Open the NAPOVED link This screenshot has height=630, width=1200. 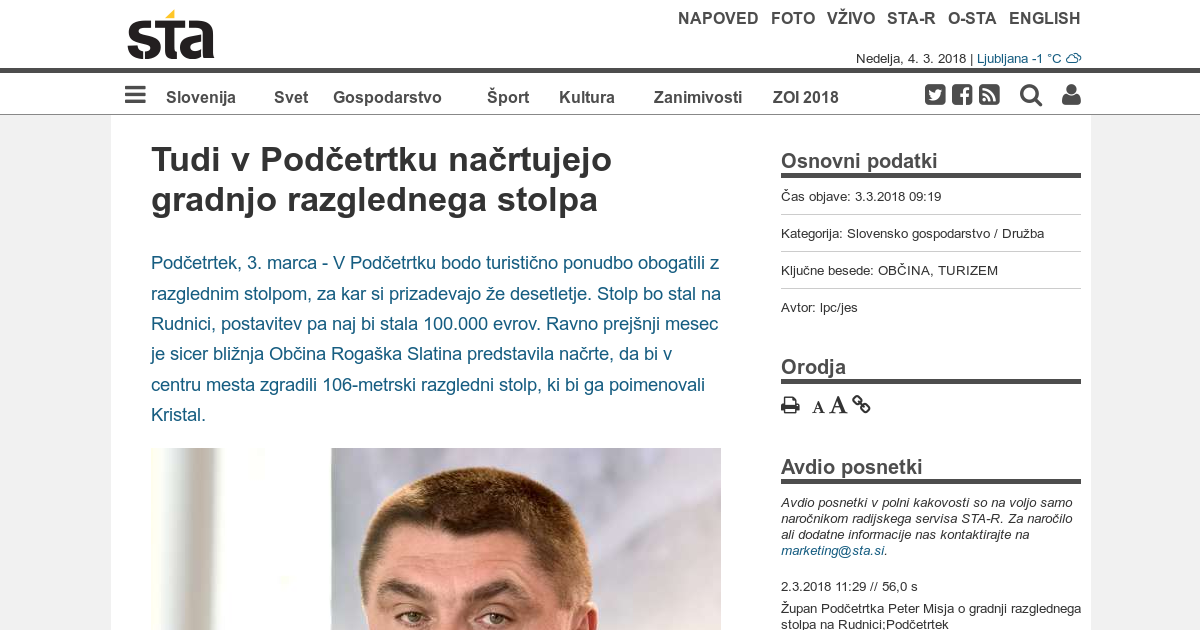[718, 18]
